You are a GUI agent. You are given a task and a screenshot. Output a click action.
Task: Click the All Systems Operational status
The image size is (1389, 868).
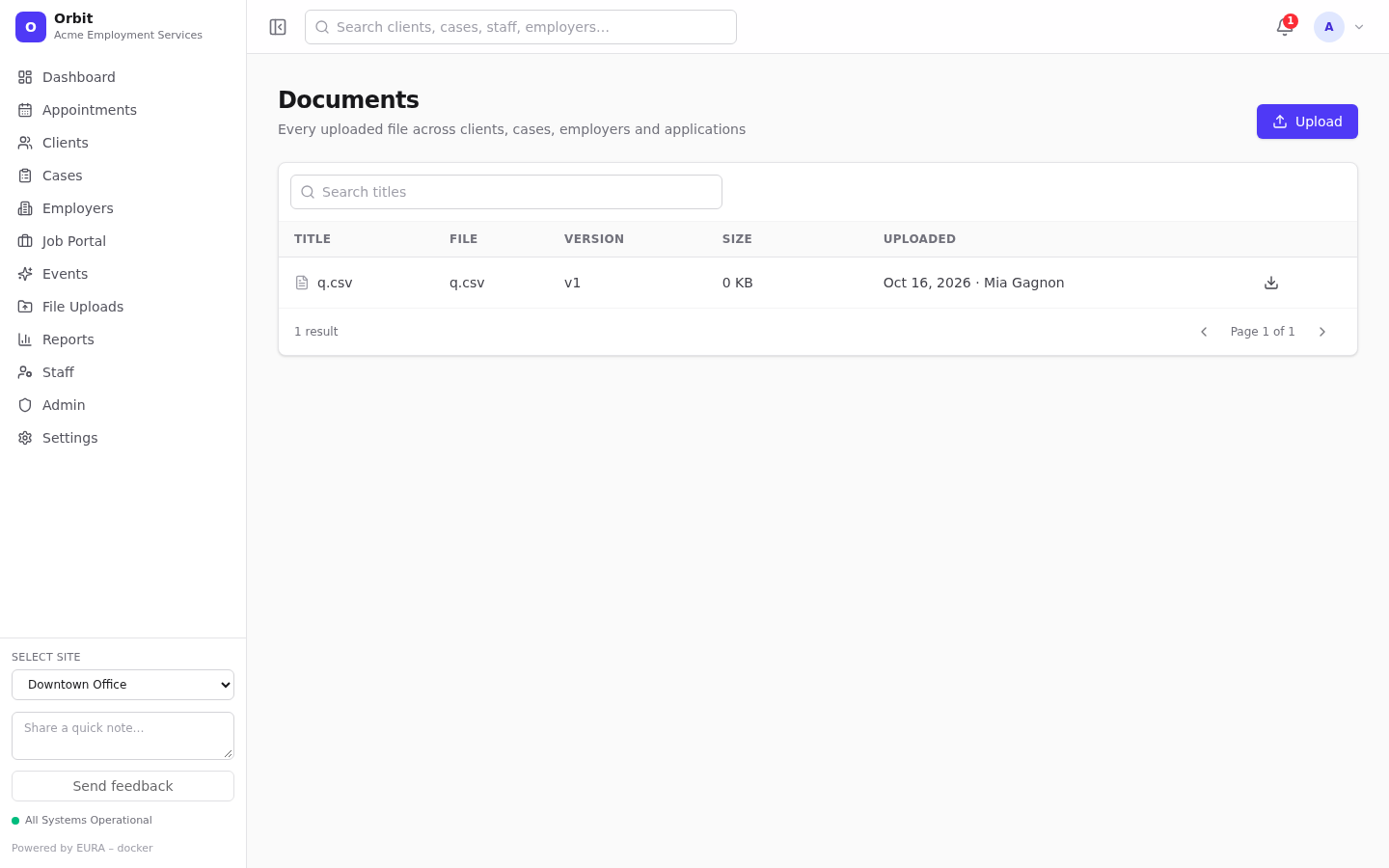[82, 821]
